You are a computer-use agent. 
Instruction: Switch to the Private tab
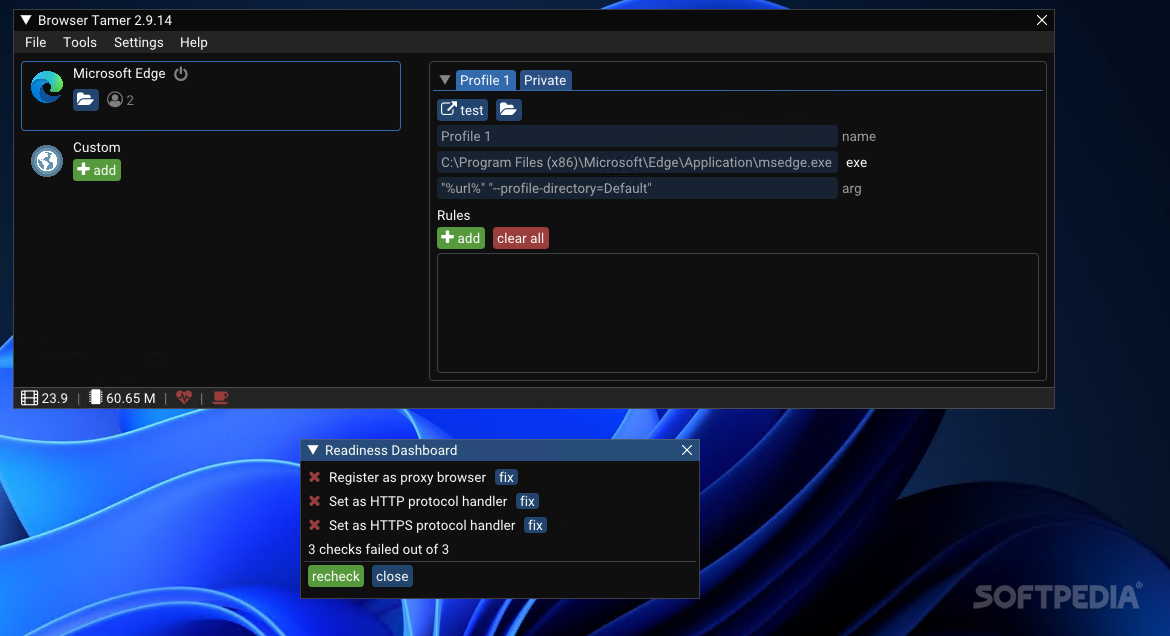point(545,80)
